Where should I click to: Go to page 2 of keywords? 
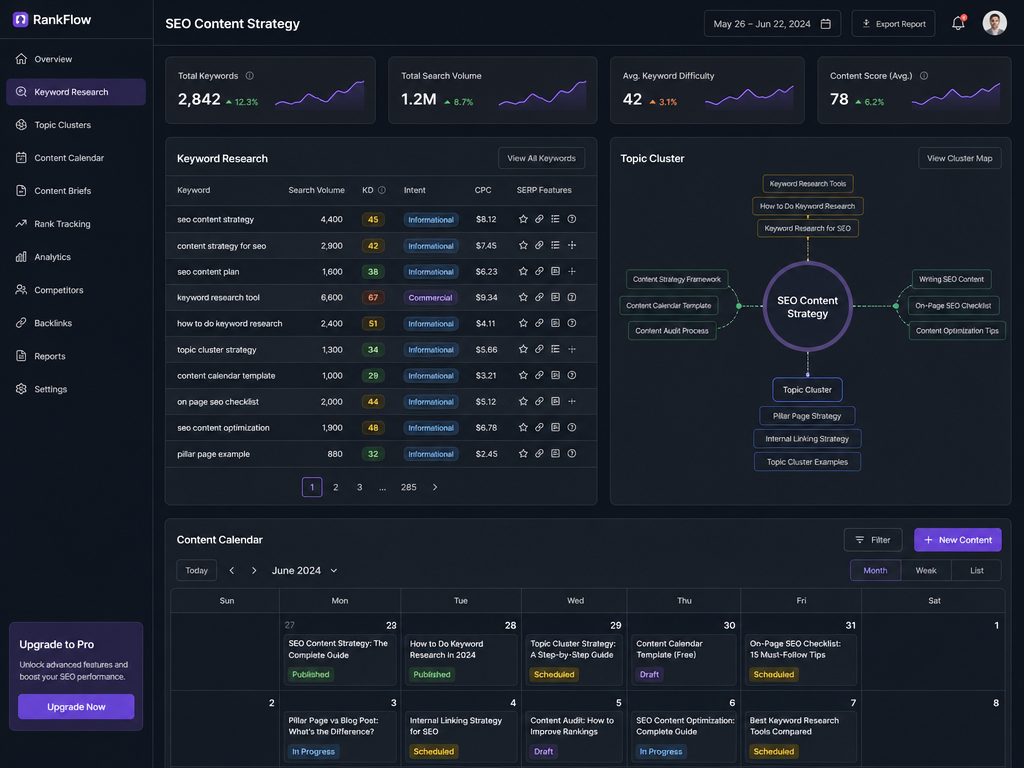pyautogui.click(x=336, y=487)
